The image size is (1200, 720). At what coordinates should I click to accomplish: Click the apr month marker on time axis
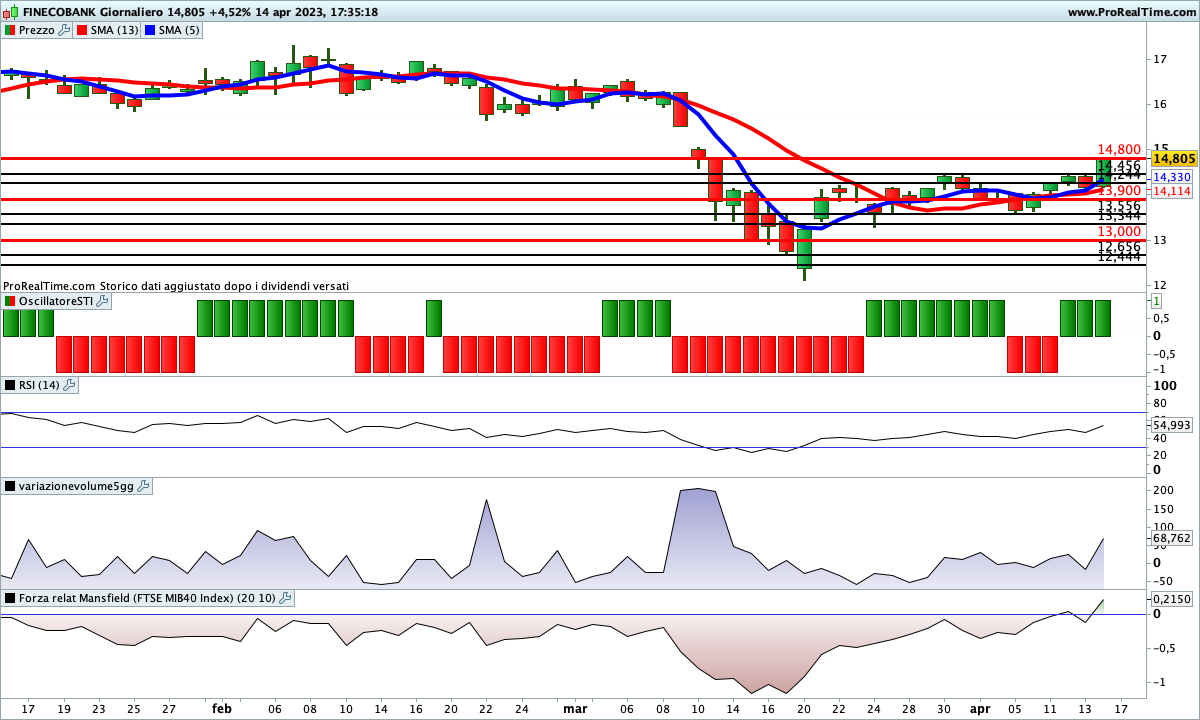(980, 708)
